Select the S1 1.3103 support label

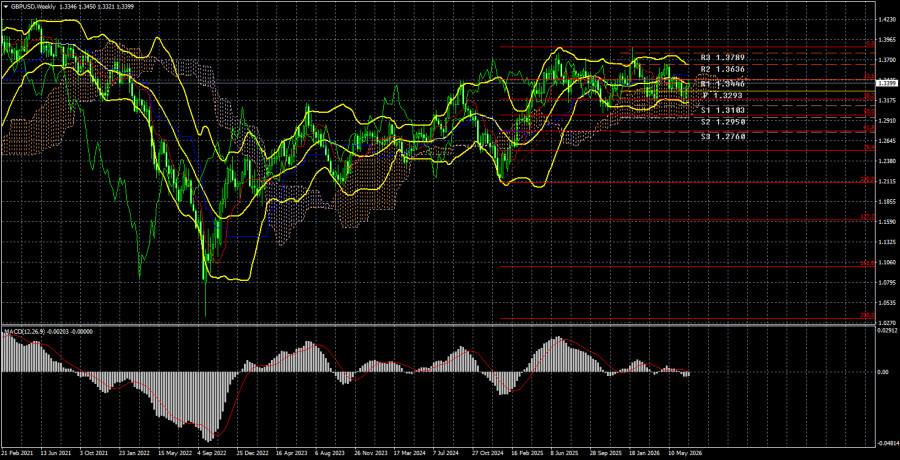pyautogui.click(x=721, y=109)
